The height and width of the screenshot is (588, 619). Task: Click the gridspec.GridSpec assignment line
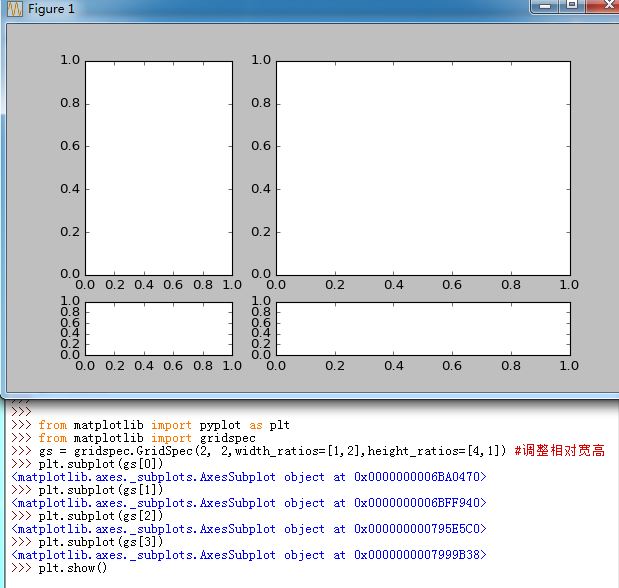(x=259, y=451)
